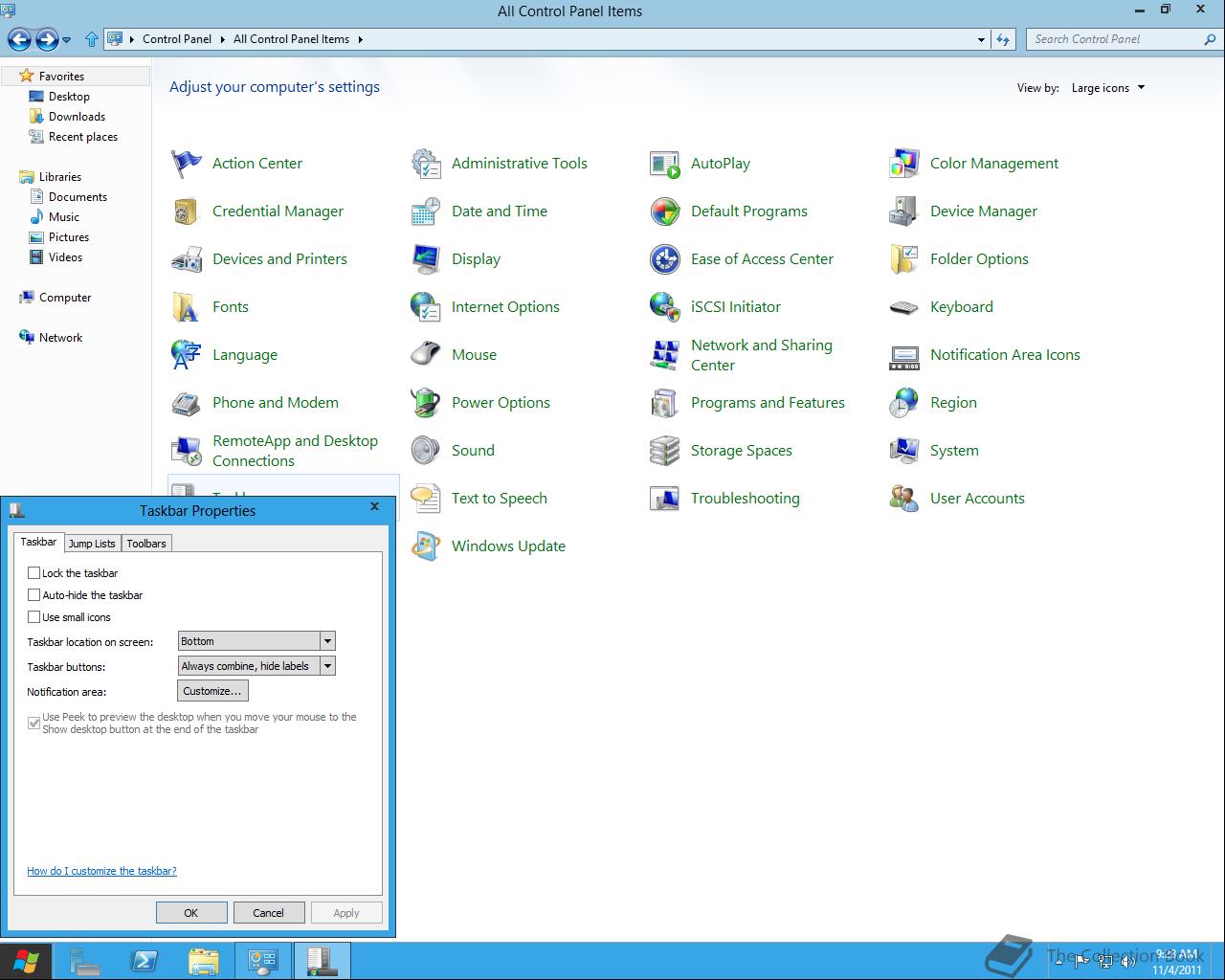Click OK in Taskbar Properties
The width and height of the screenshot is (1225, 980).
pyautogui.click(x=191, y=913)
